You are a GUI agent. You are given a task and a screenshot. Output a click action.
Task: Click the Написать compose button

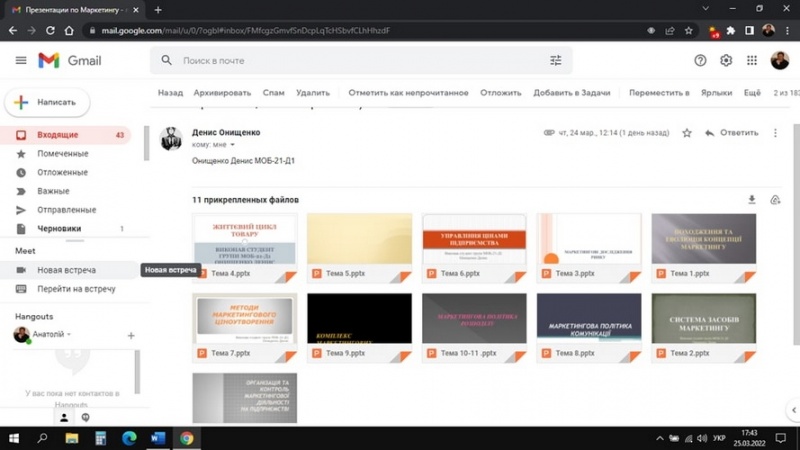click(48, 102)
